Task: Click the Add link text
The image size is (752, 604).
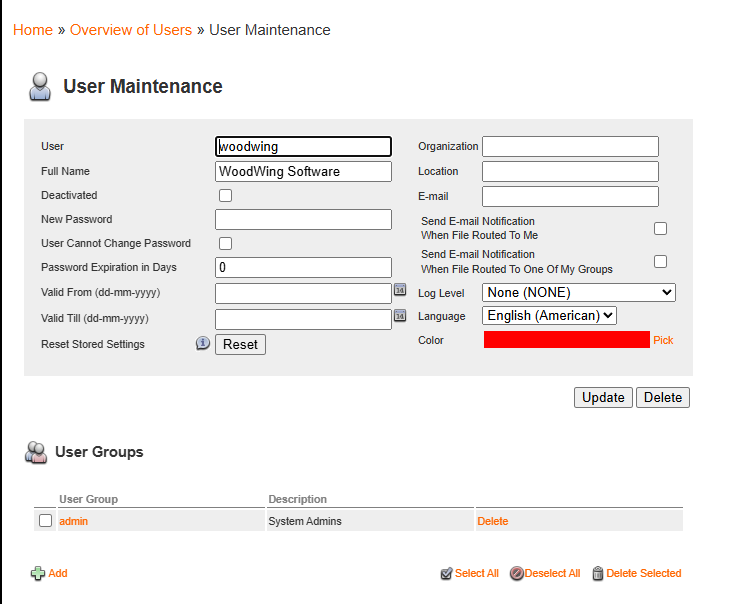Action: coord(58,573)
